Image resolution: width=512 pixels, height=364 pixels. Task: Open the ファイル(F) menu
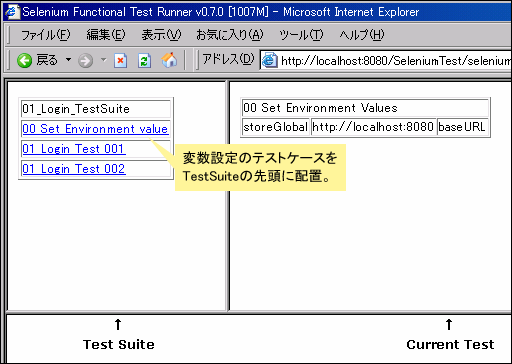coord(46,35)
